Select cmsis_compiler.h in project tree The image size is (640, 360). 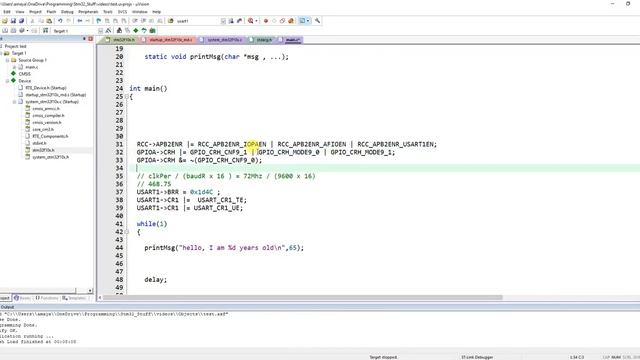48,116
